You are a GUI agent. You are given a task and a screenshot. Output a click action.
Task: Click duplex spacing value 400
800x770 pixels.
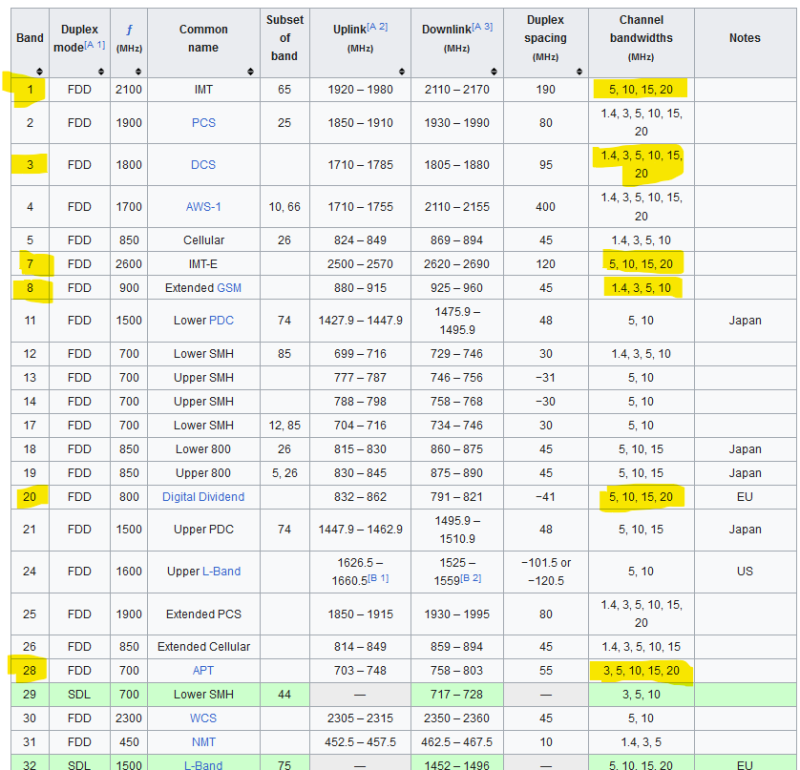pyautogui.click(x=545, y=207)
